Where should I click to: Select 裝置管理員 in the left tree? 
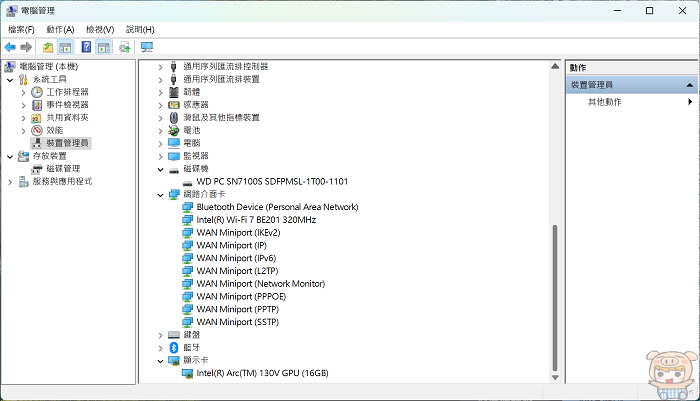tap(67, 143)
